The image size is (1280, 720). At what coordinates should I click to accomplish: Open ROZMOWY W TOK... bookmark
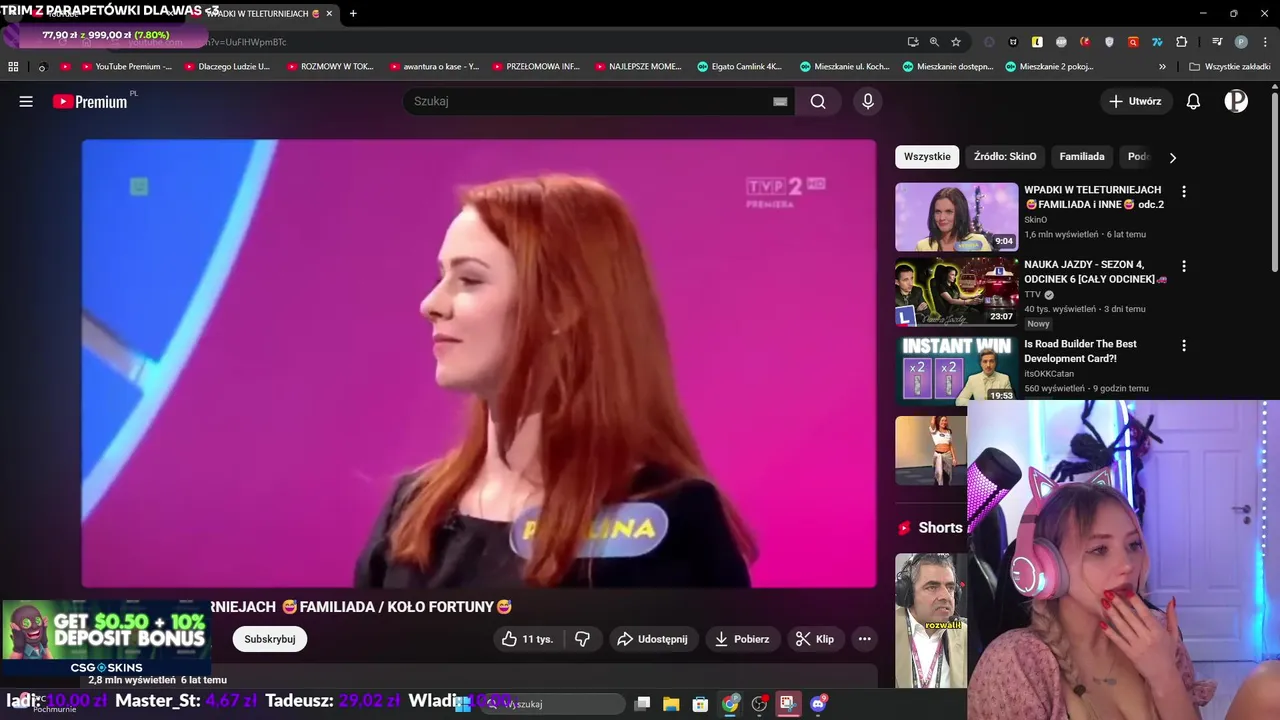coord(330,67)
